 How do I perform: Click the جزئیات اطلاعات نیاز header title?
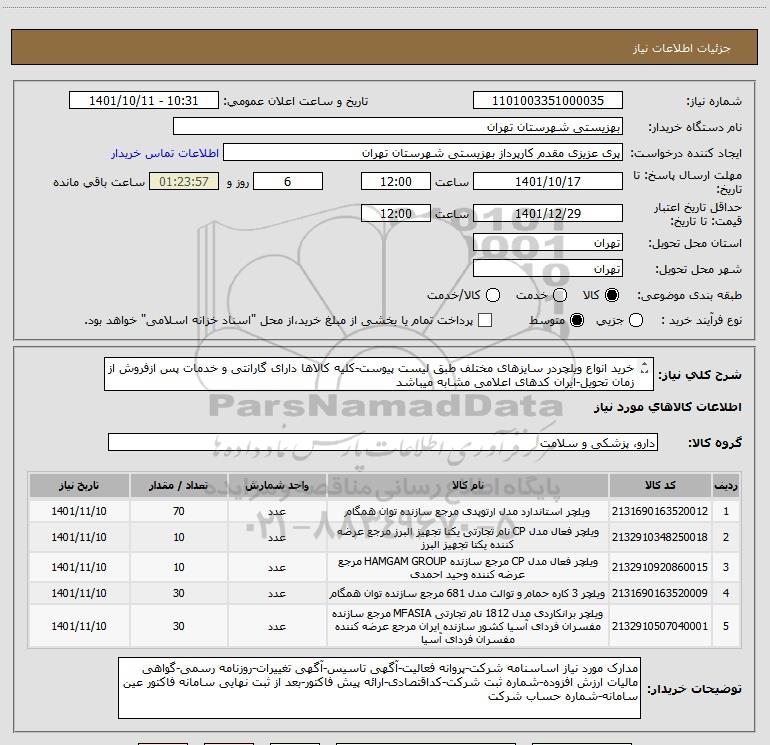681,48
